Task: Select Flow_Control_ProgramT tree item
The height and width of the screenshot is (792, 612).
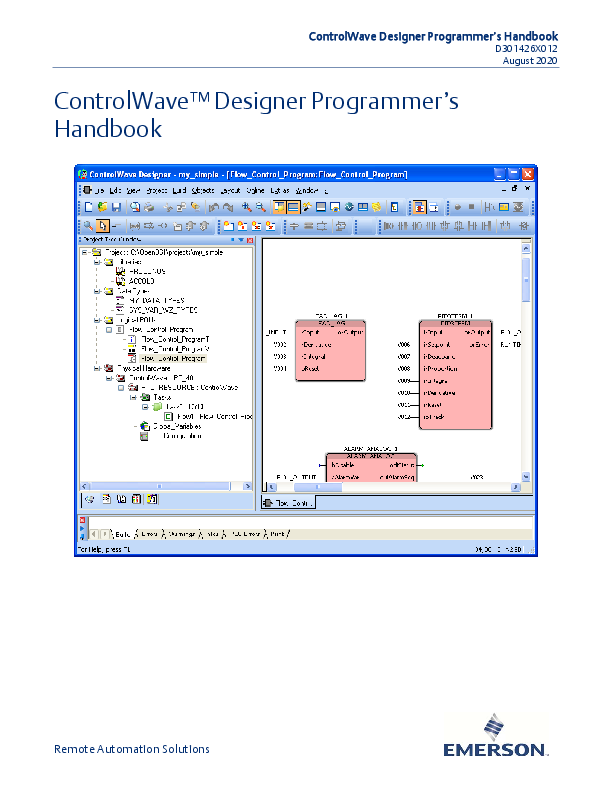Action: pyautogui.click(x=175, y=339)
